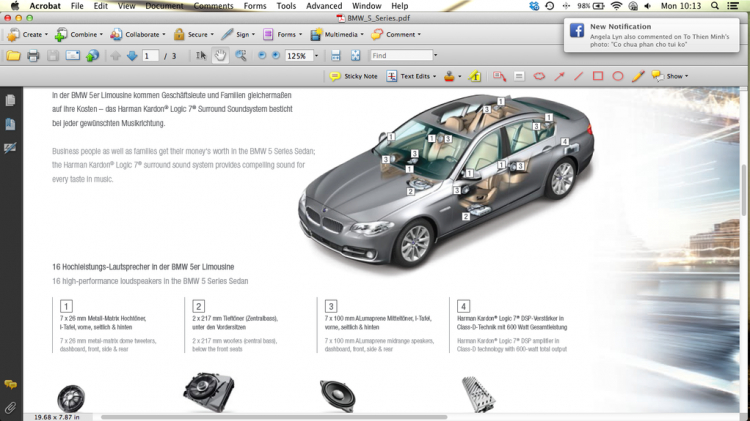Screen dimensions: 750x421
Task: Open the Window menu
Action: (x=366, y=6)
